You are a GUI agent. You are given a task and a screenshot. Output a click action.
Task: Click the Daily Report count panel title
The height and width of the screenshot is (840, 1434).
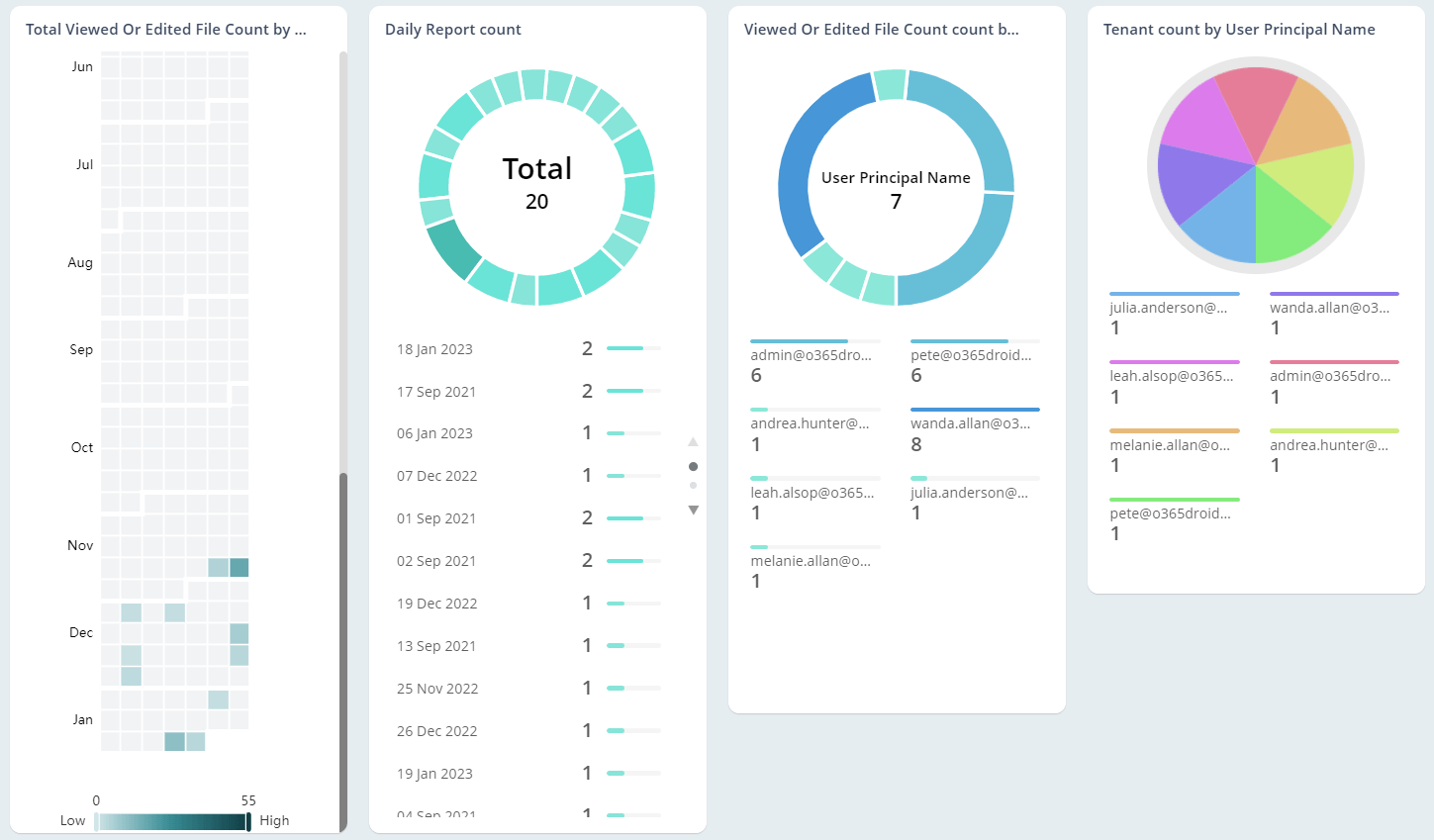tap(453, 29)
